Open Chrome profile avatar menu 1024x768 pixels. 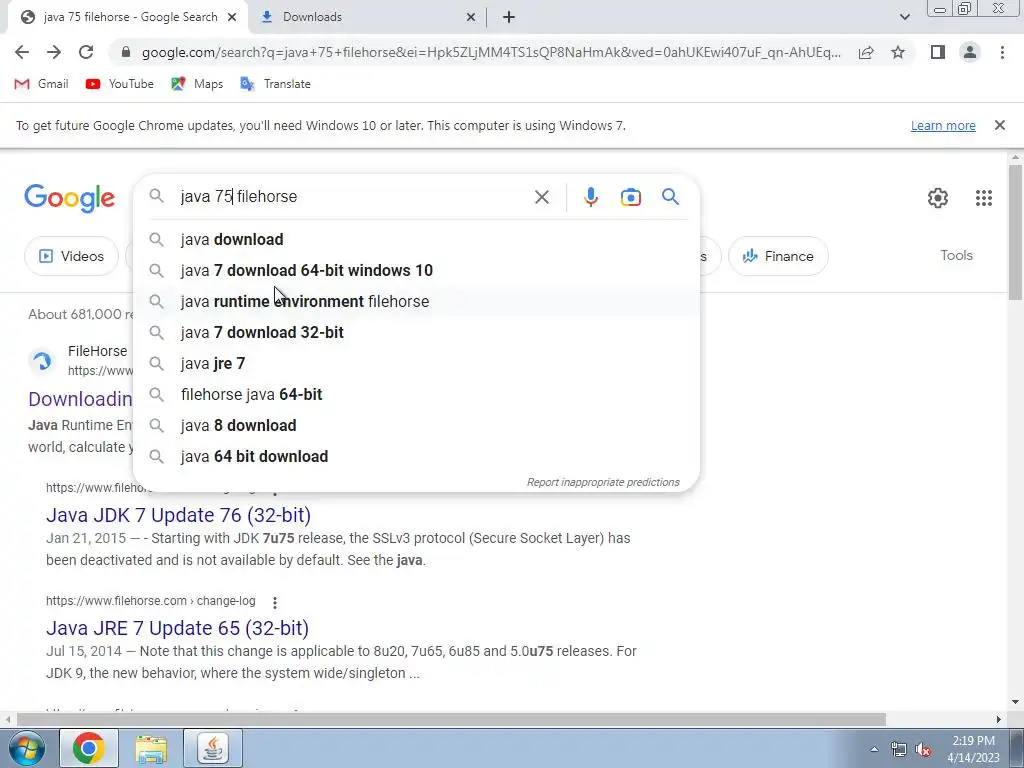click(x=970, y=52)
